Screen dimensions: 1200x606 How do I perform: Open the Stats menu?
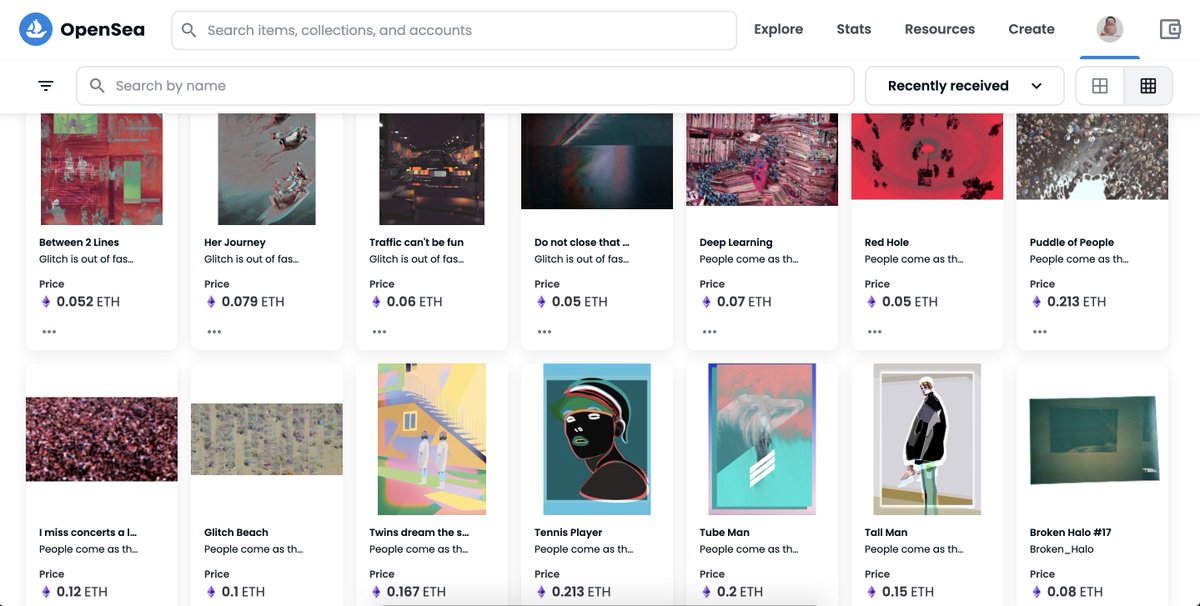(852, 28)
